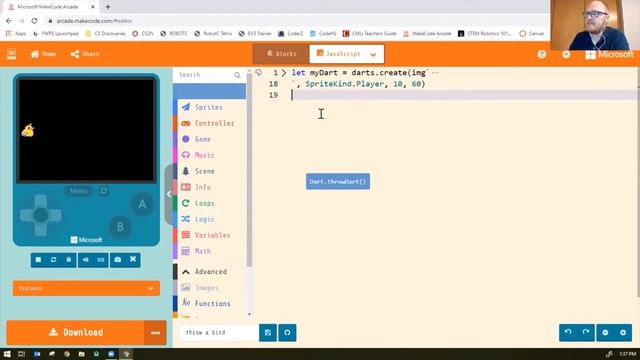Viewport: 640px width, 360px height.
Task: Launch simulator in full screen
Action: tap(133, 260)
